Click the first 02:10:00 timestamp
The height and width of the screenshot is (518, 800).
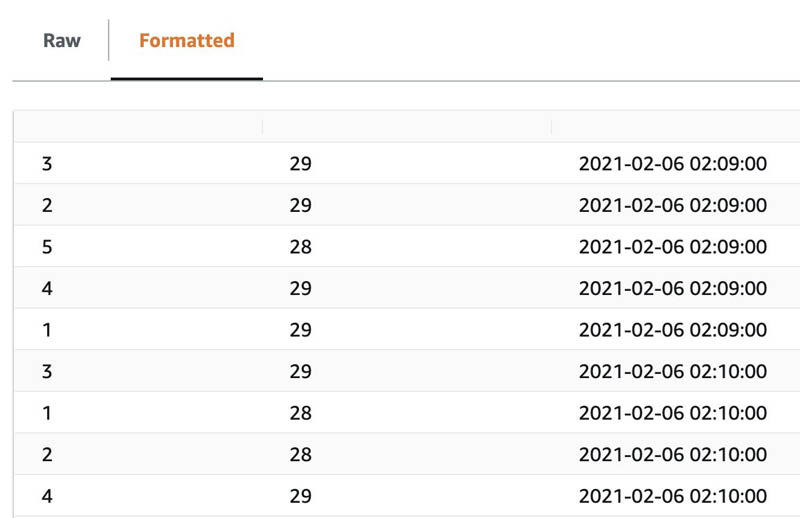(672, 371)
